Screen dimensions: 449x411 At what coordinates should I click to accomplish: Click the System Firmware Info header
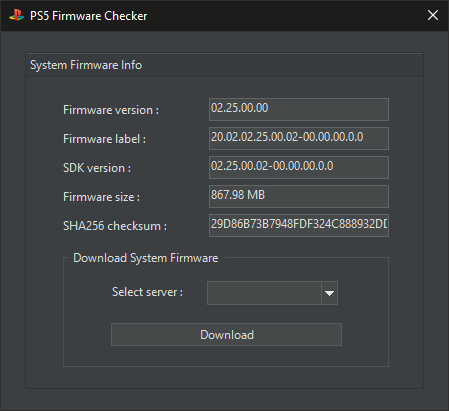click(x=86, y=65)
